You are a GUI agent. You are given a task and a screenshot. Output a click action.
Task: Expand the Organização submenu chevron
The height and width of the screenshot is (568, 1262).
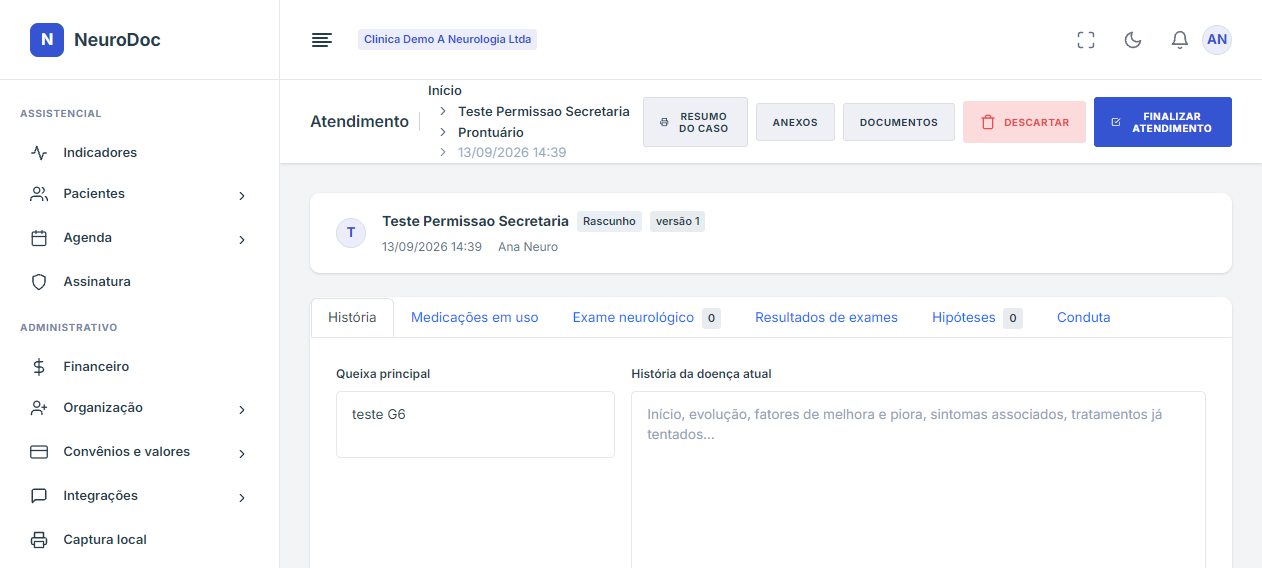tap(241, 410)
